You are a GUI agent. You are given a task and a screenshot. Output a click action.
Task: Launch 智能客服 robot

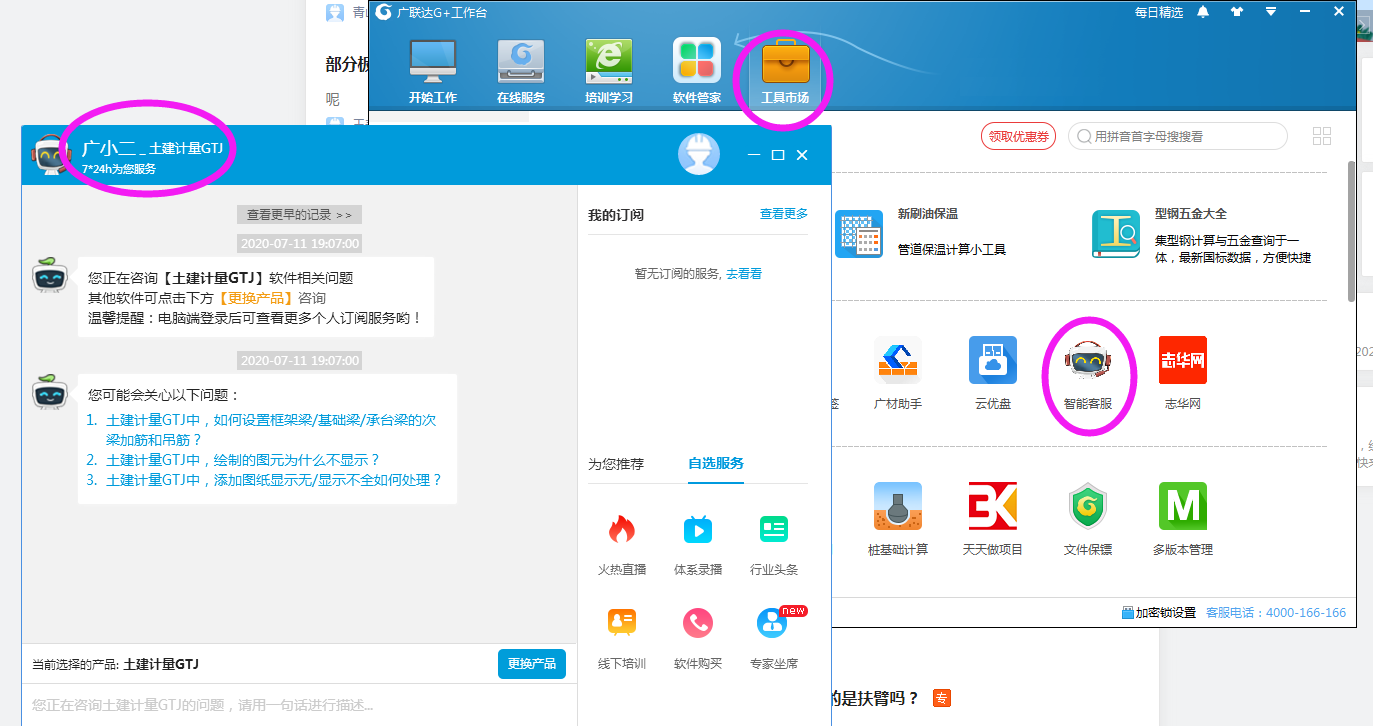tap(1088, 373)
